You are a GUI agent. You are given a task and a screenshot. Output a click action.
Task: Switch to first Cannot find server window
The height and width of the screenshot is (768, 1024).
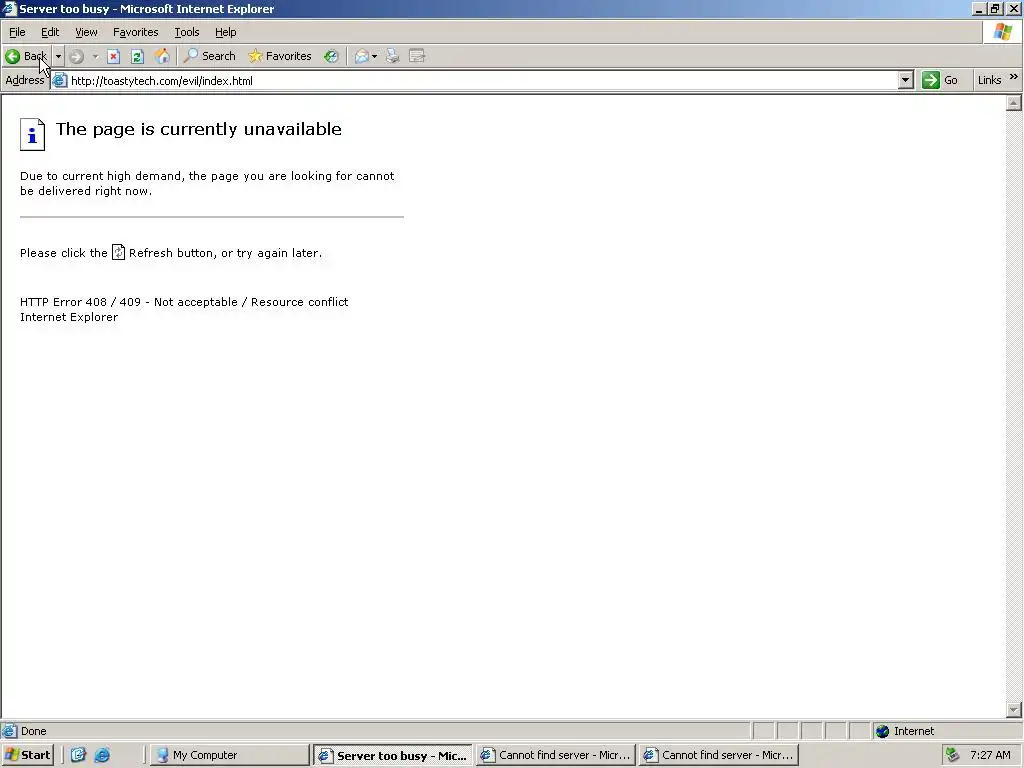point(556,755)
